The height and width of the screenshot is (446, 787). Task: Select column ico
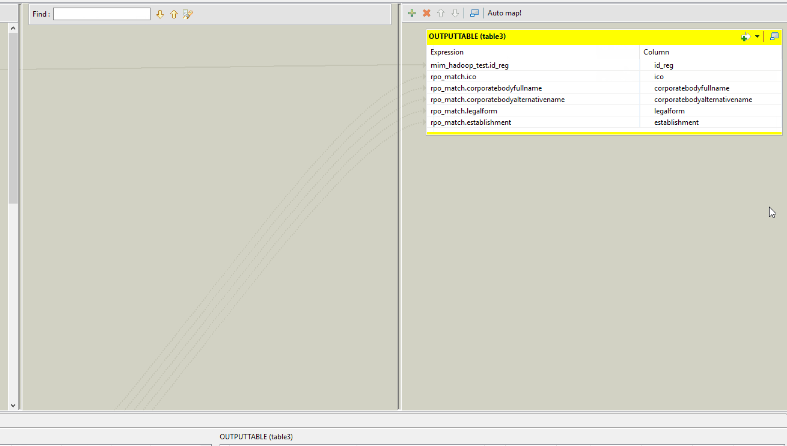coord(659,77)
